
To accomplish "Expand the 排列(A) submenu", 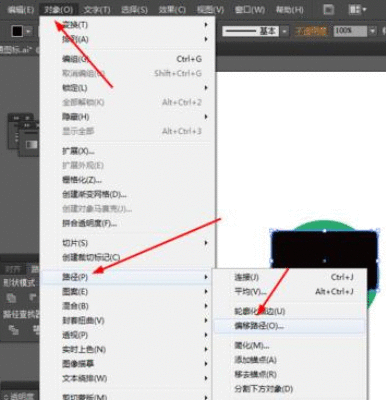I will pyautogui.click(x=127, y=39).
